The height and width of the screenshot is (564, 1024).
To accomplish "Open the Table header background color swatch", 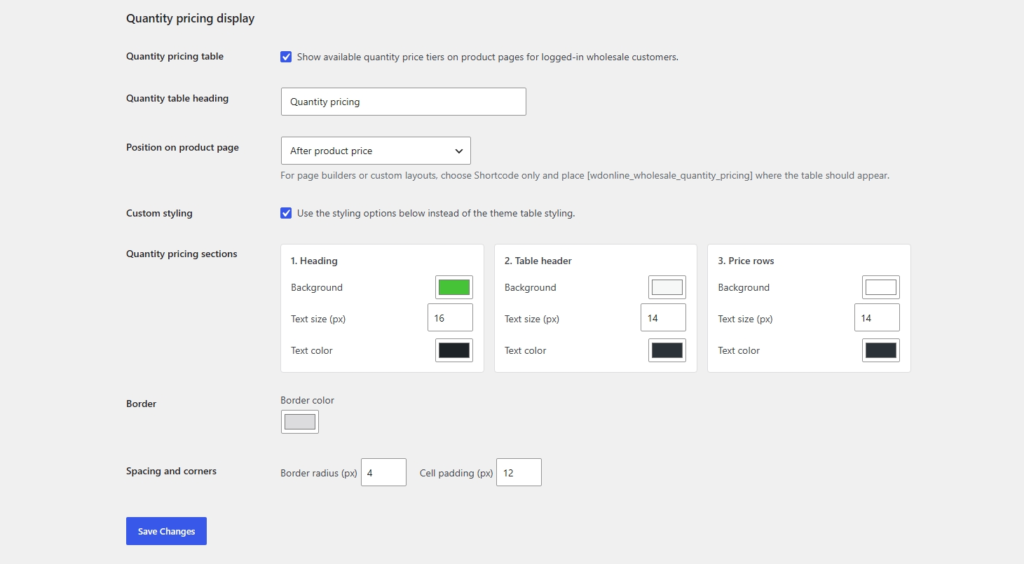I will tap(667, 287).
